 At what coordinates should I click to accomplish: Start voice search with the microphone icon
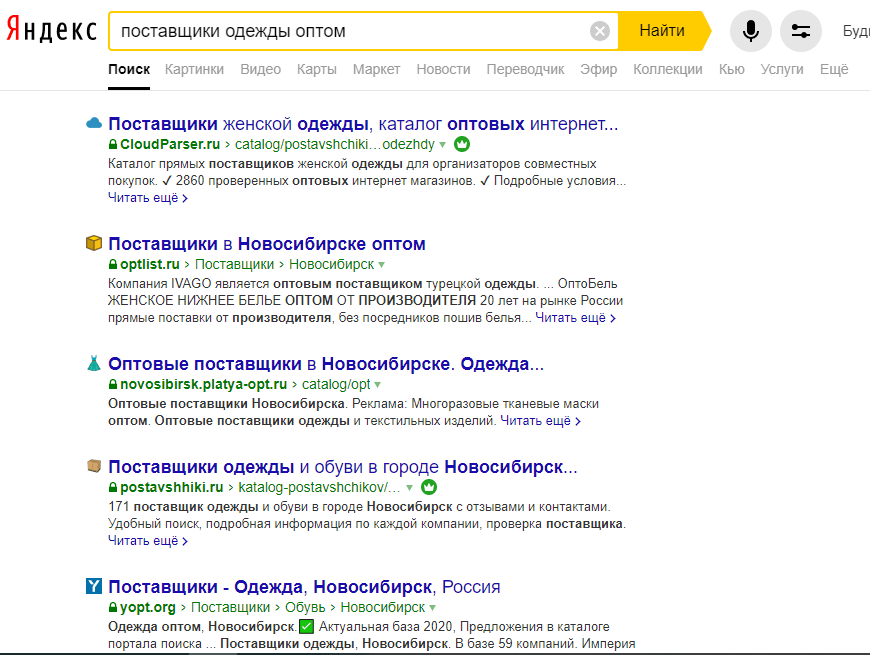point(750,31)
